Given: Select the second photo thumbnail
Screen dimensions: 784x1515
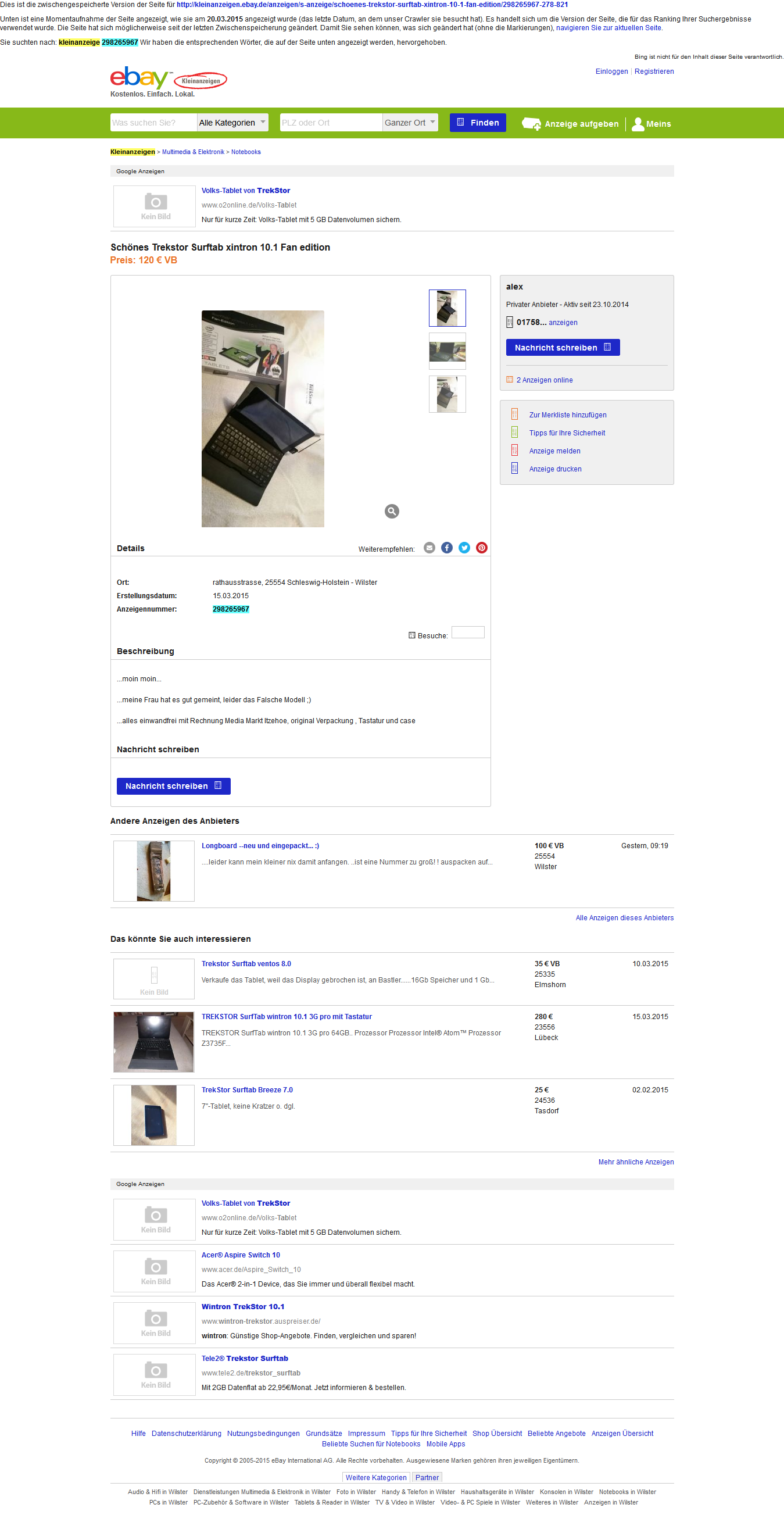Looking at the screenshot, I should point(447,351).
